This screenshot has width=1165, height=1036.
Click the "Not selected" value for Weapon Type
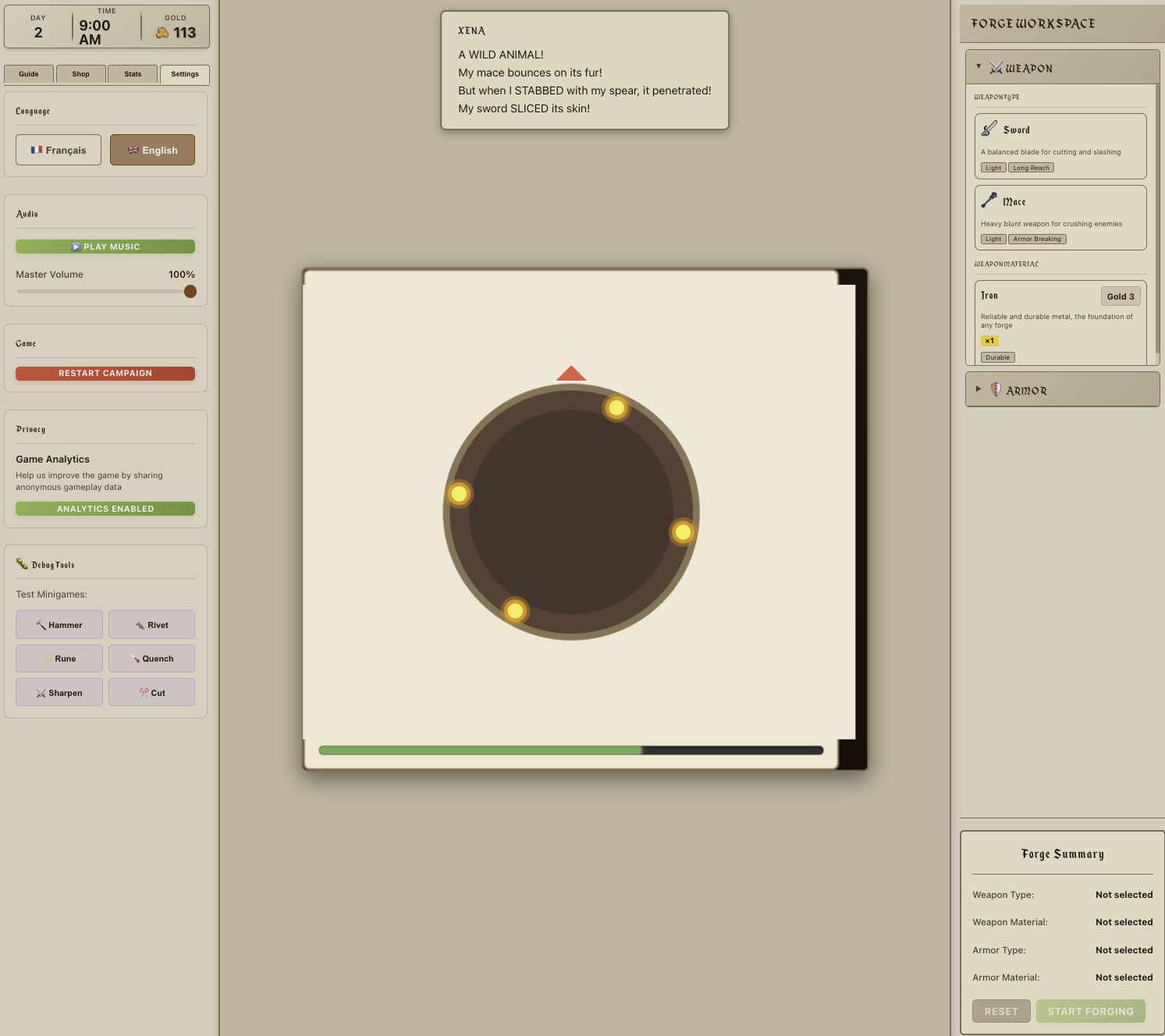coord(1124,895)
